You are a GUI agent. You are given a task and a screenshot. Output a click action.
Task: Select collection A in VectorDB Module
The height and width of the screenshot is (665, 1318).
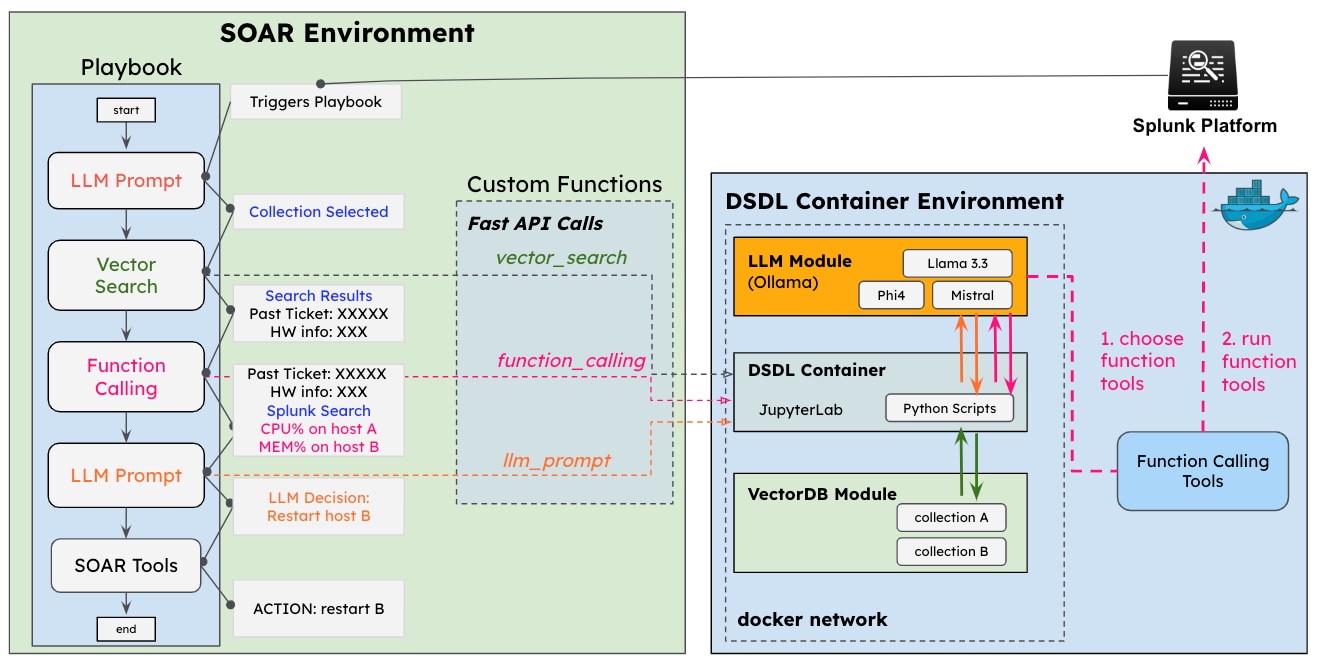951,517
